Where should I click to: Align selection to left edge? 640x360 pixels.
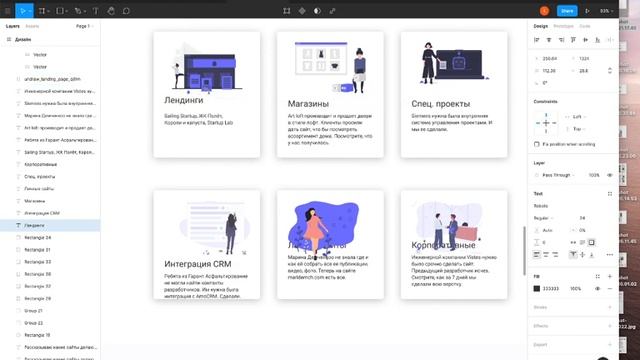(537, 40)
